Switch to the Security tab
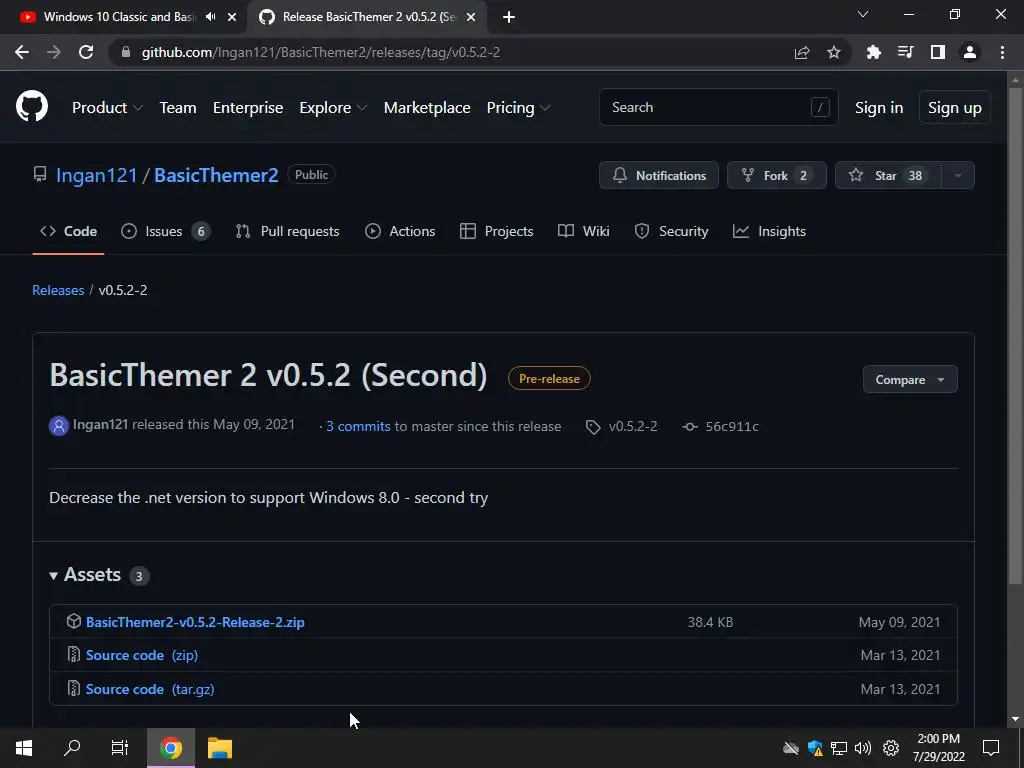This screenshot has width=1024, height=768. click(671, 231)
